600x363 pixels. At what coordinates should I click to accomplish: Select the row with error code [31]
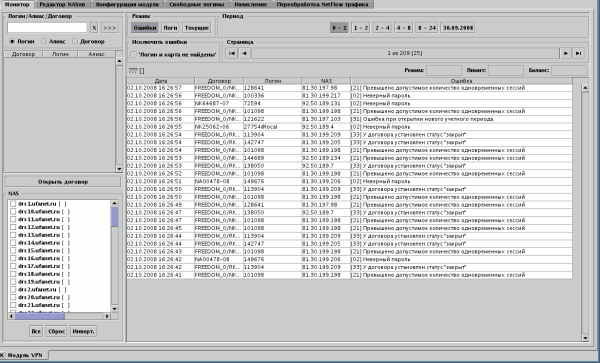[x=349, y=119]
